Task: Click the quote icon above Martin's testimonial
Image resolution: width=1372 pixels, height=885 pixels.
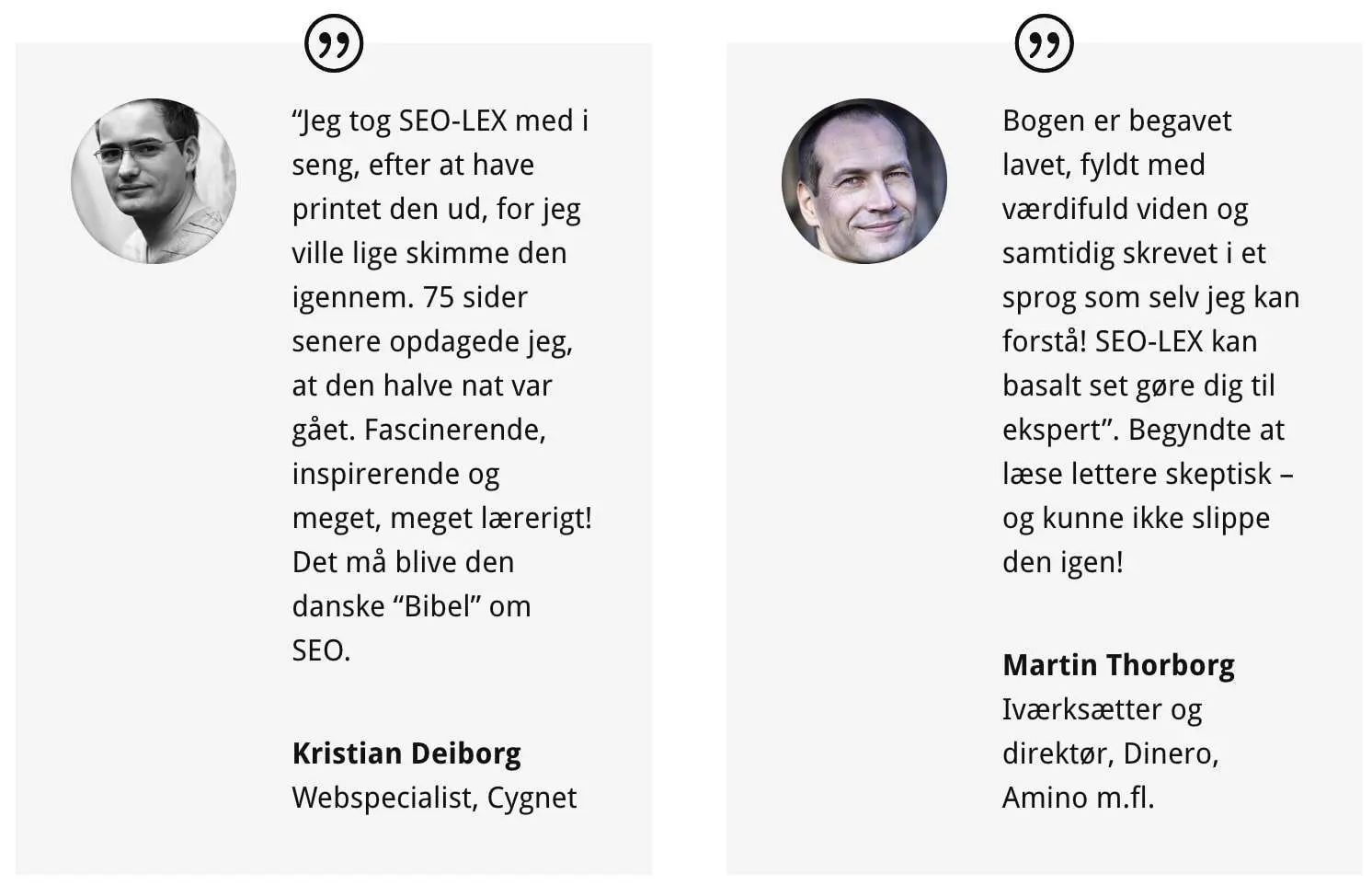Action: coord(1044,43)
